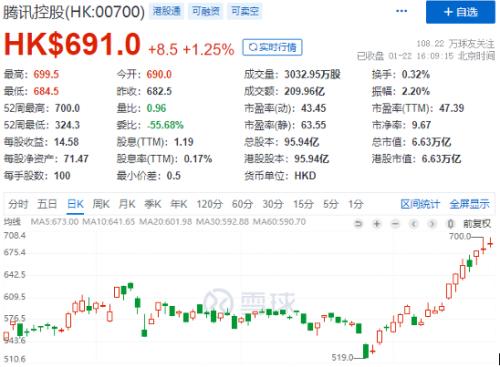Viewport: 500px width, 367px height.
Task: Click the change value +8.5 +1.25%
Action: click(191, 50)
